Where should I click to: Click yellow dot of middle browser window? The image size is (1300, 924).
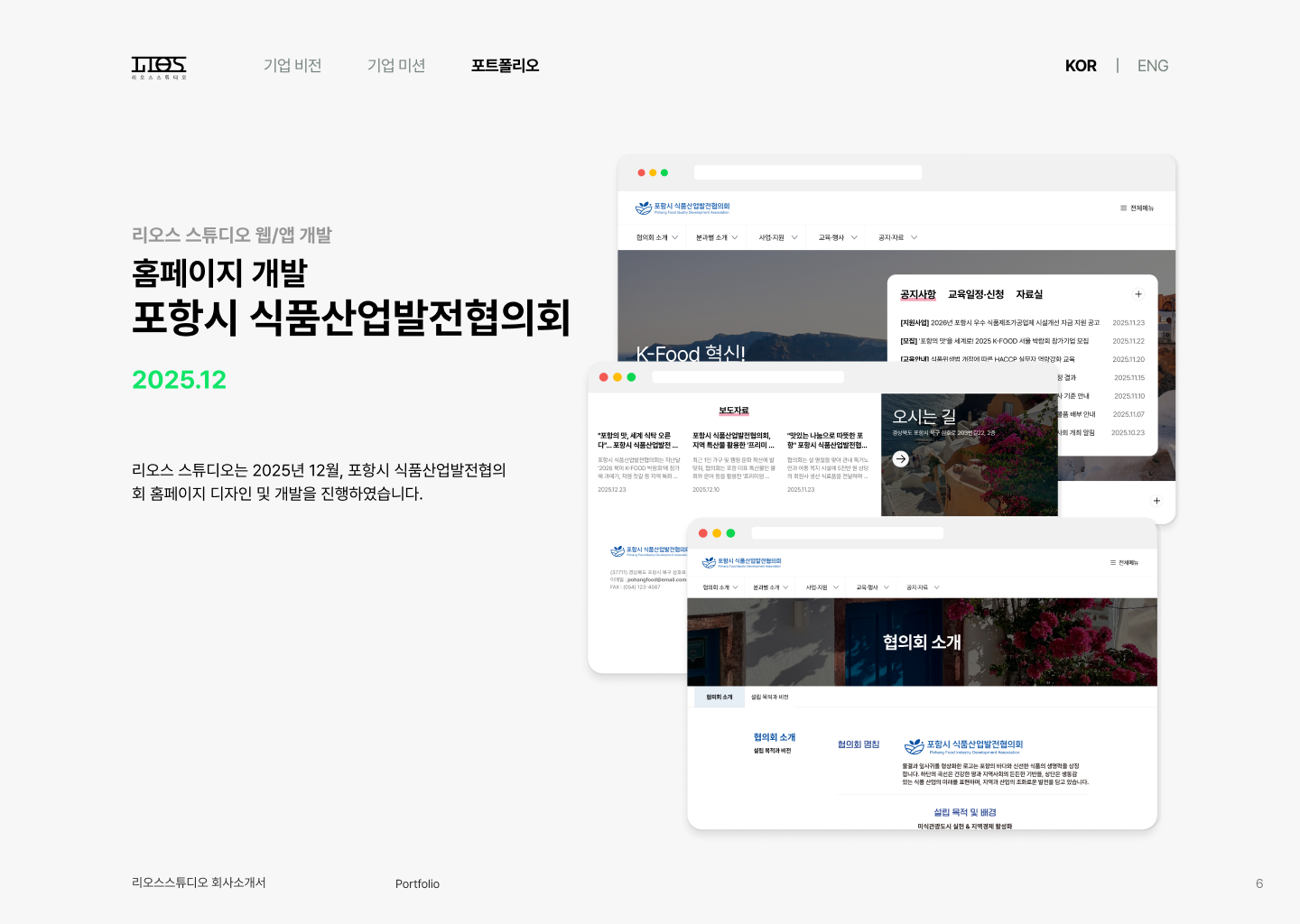pos(617,377)
